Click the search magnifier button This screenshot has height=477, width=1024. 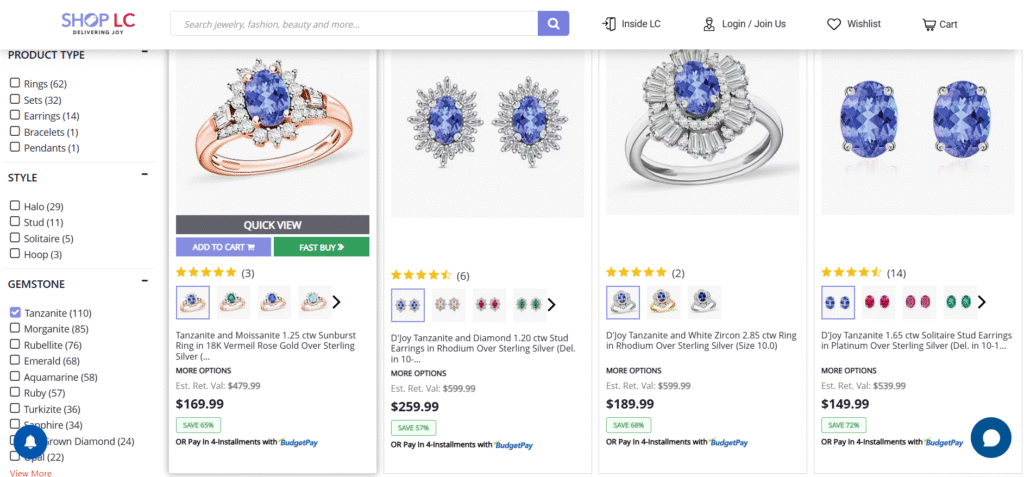point(553,24)
